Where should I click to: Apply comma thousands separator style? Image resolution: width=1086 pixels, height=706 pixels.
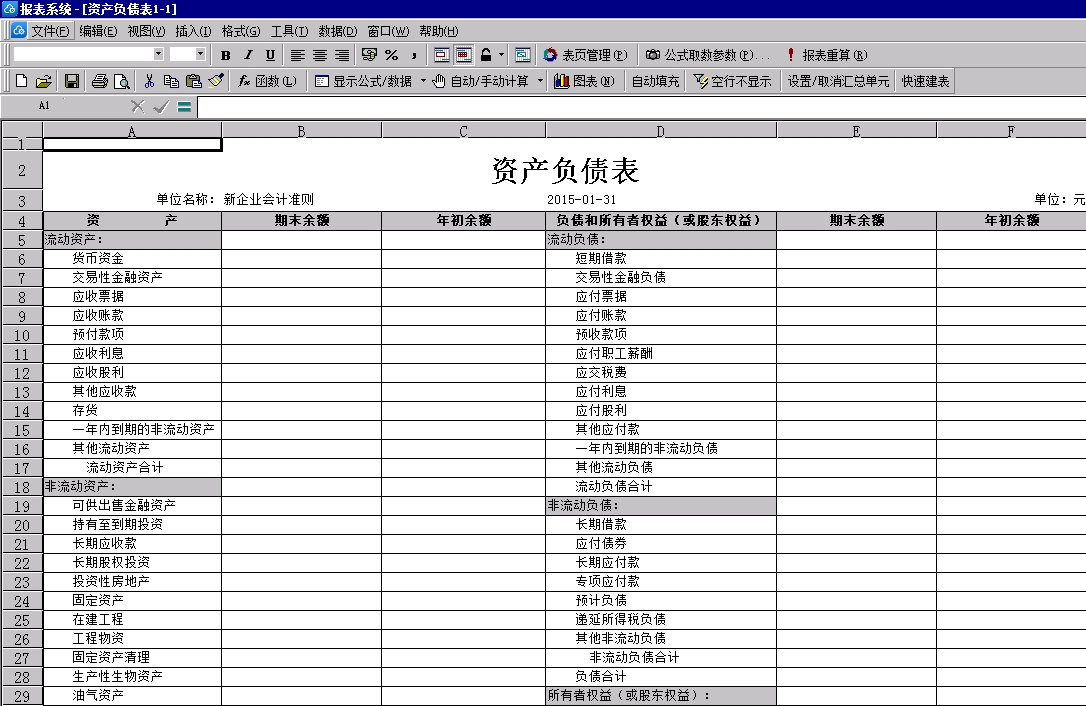[x=413, y=55]
